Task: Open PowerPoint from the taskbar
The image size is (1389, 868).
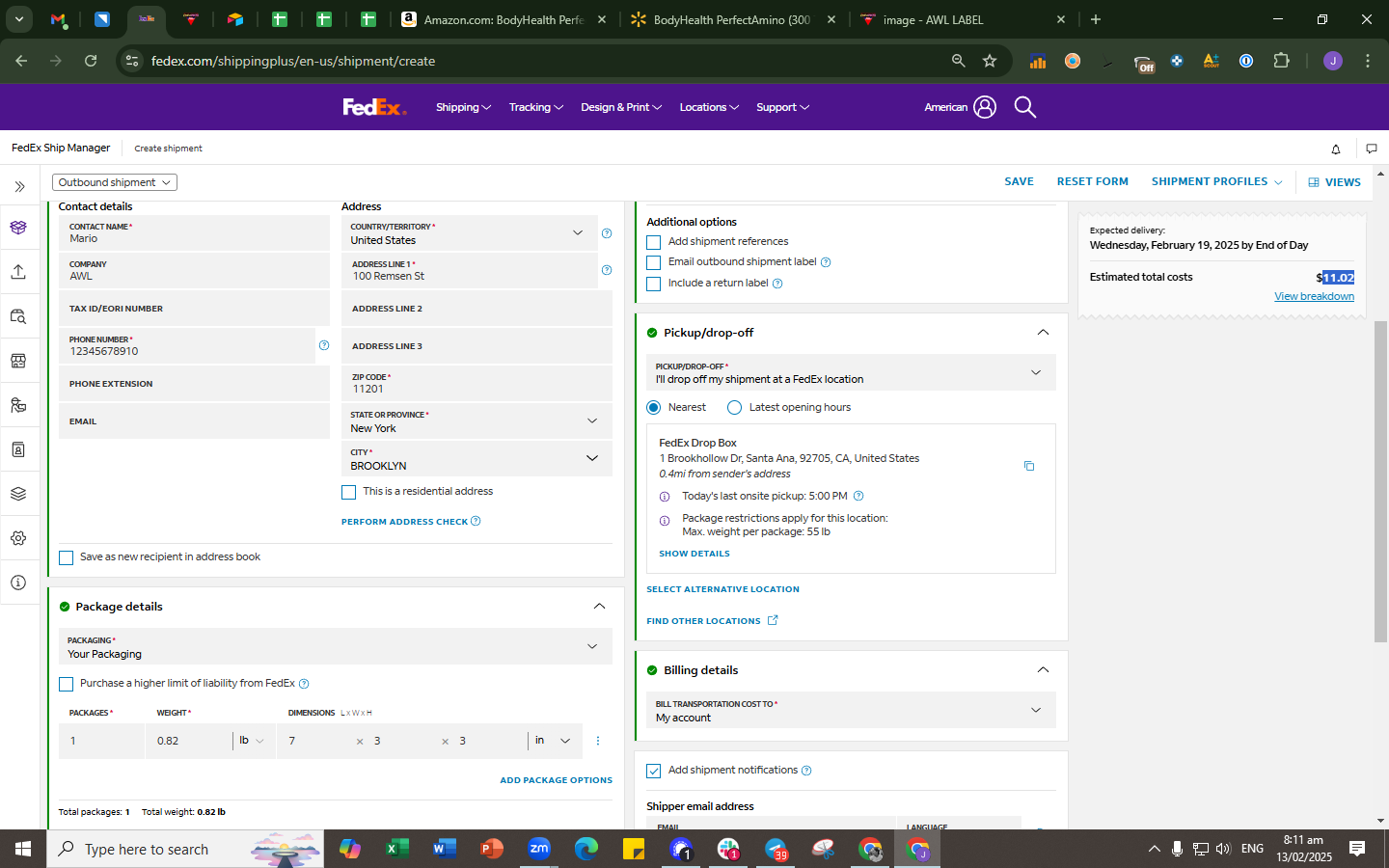Action: 491,849
